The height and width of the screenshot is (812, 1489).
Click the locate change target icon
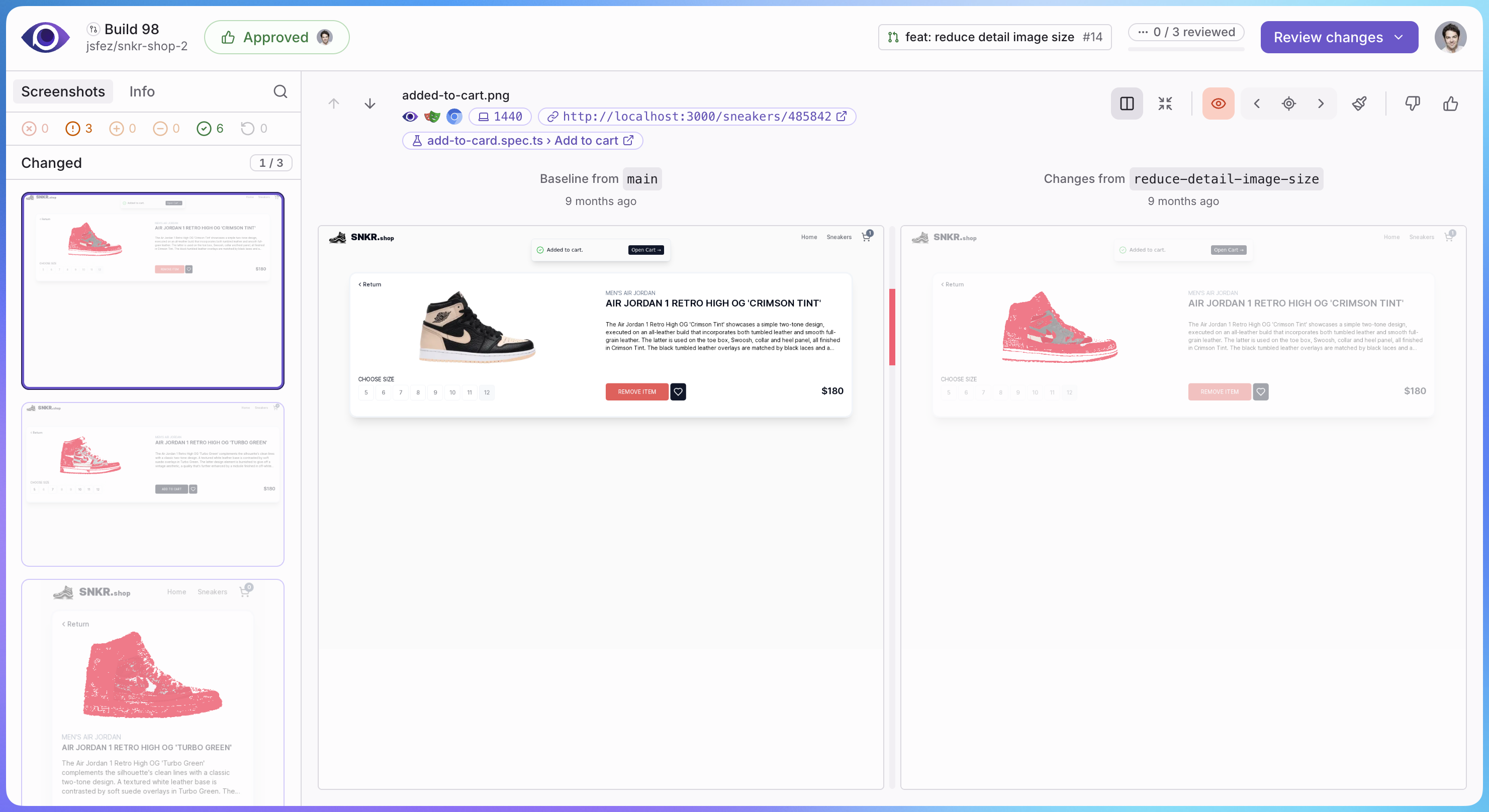tap(1288, 104)
